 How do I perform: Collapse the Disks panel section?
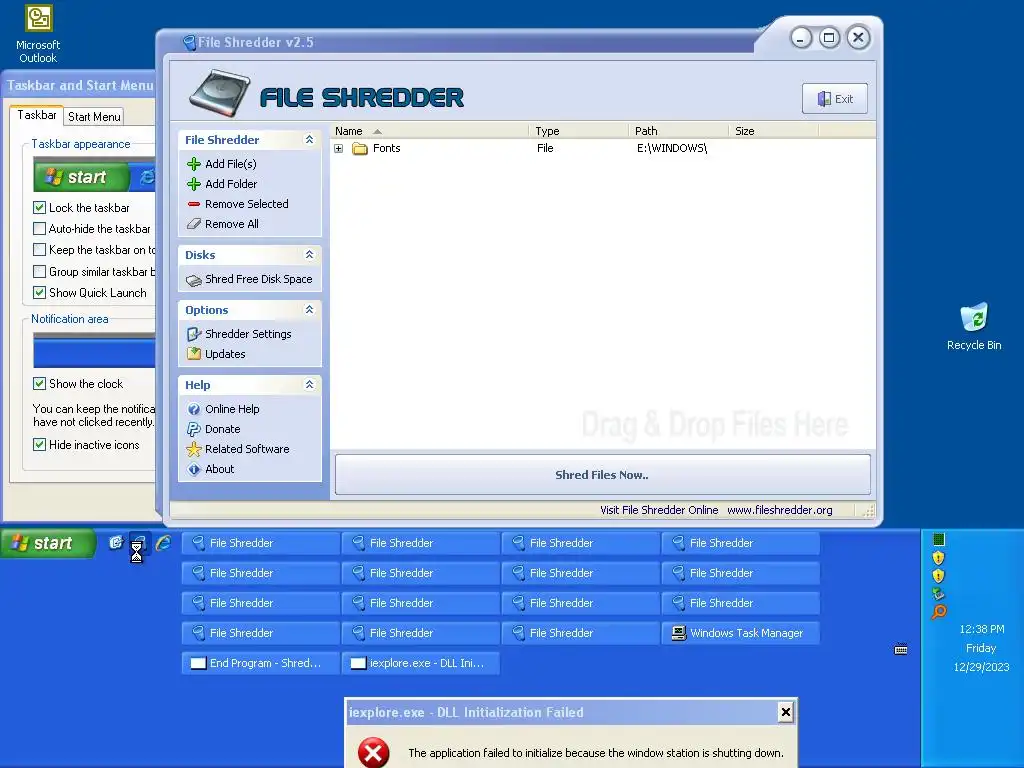[x=310, y=255]
